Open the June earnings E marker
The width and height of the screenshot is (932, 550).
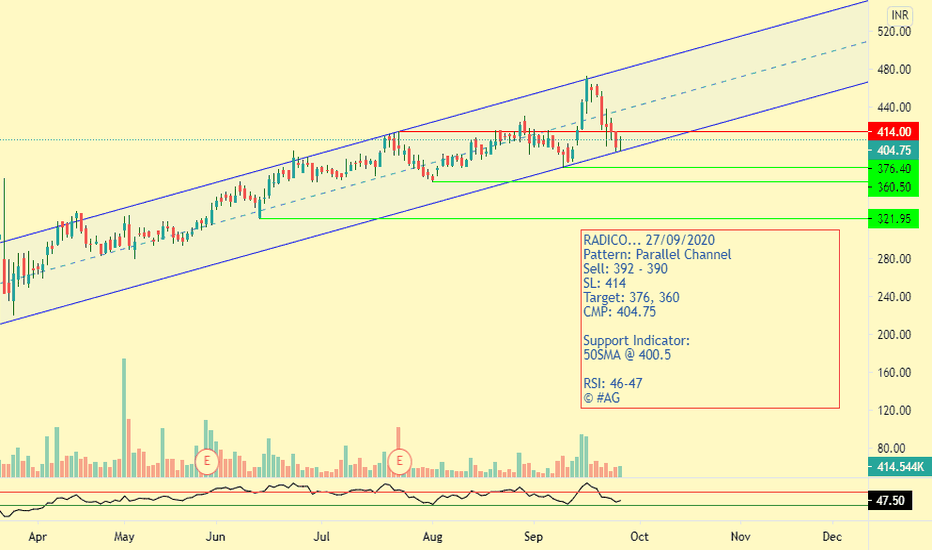click(207, 461)
